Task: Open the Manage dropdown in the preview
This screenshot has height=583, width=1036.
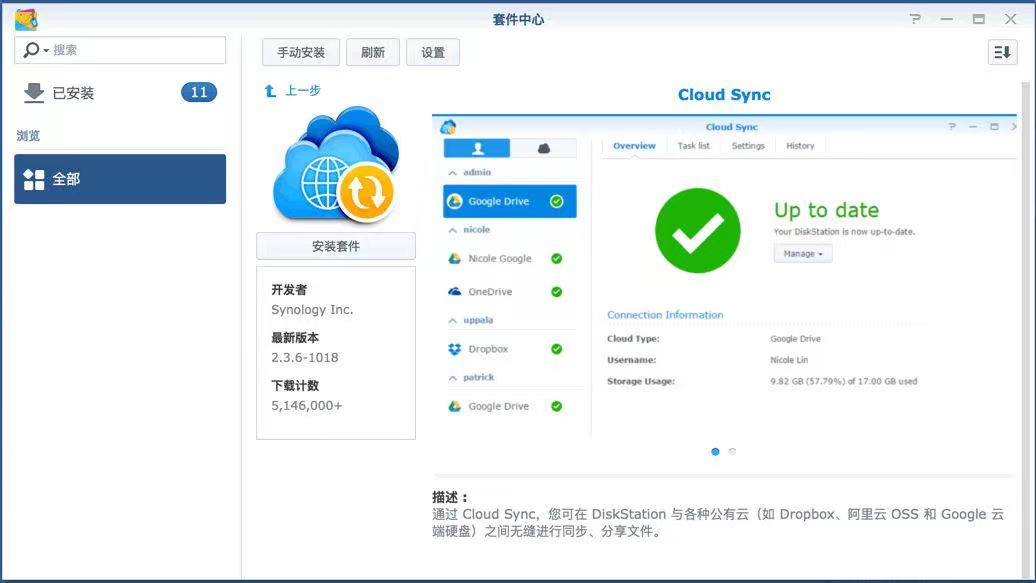Action: [802, 253]
